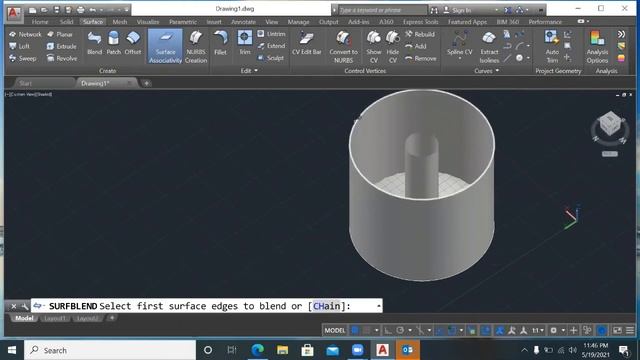Open Microsoft Edge from taskbar

(257, 350)
